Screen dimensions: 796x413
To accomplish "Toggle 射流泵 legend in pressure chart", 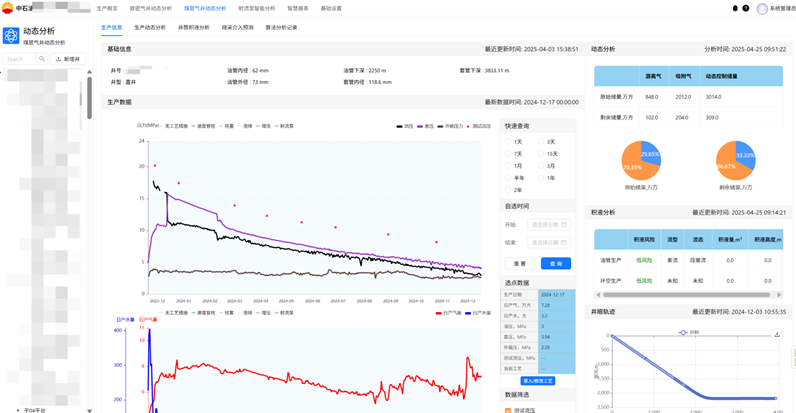I will (283, 126).
